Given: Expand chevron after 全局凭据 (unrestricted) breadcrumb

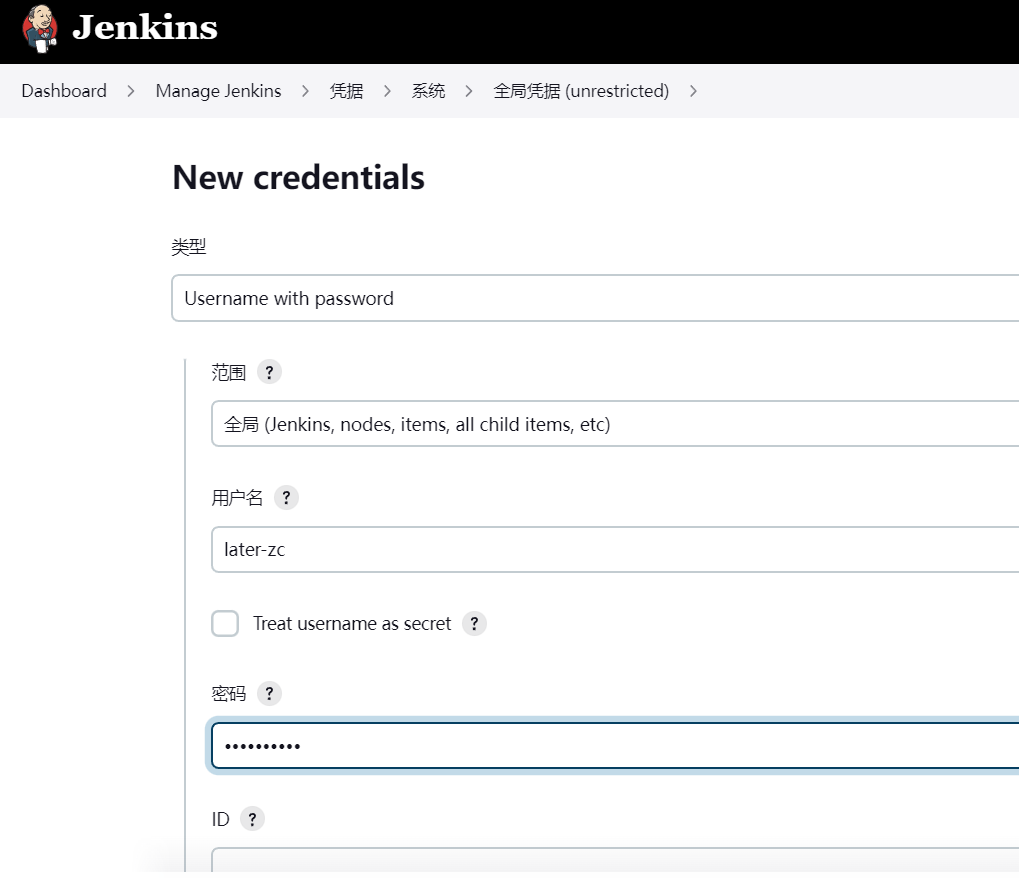Looking at the screenshot, I should pyautogui.click(x=693, y=91).
